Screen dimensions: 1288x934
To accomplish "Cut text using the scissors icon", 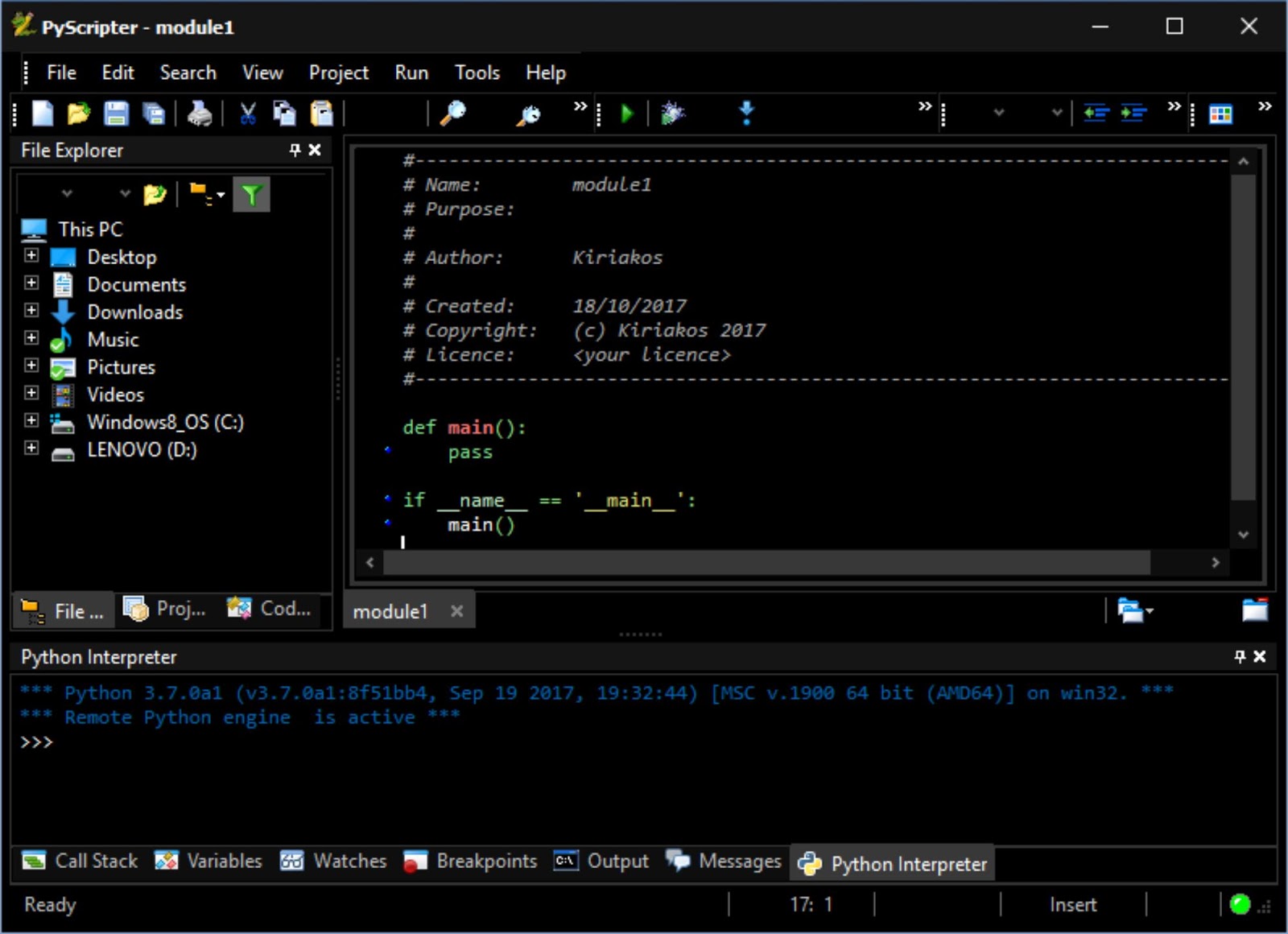I will coord(247,114).
